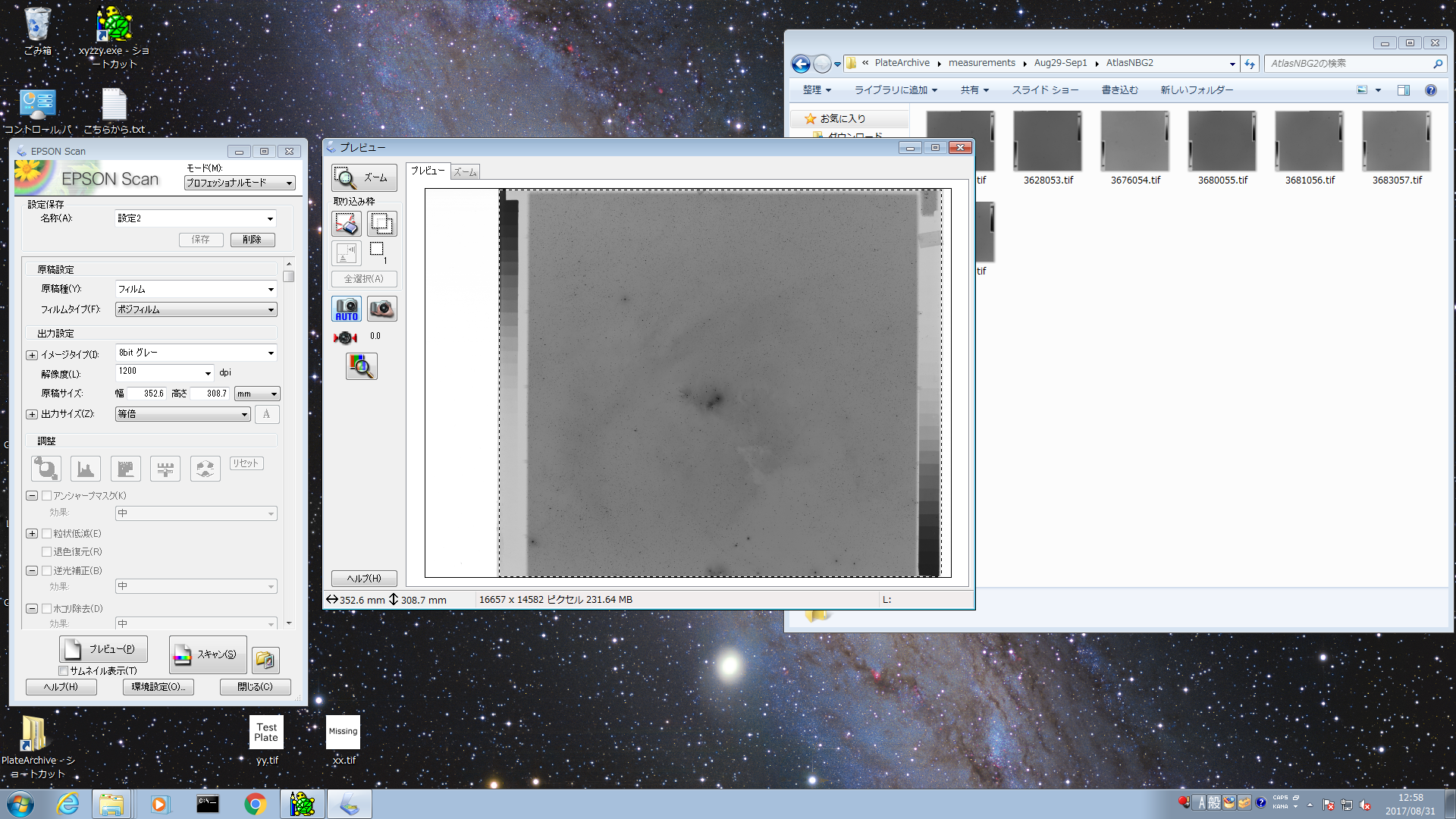Open the xyzzy editor taskbar icon
This screenshot has width=1456, height=819.
point(303,804)
